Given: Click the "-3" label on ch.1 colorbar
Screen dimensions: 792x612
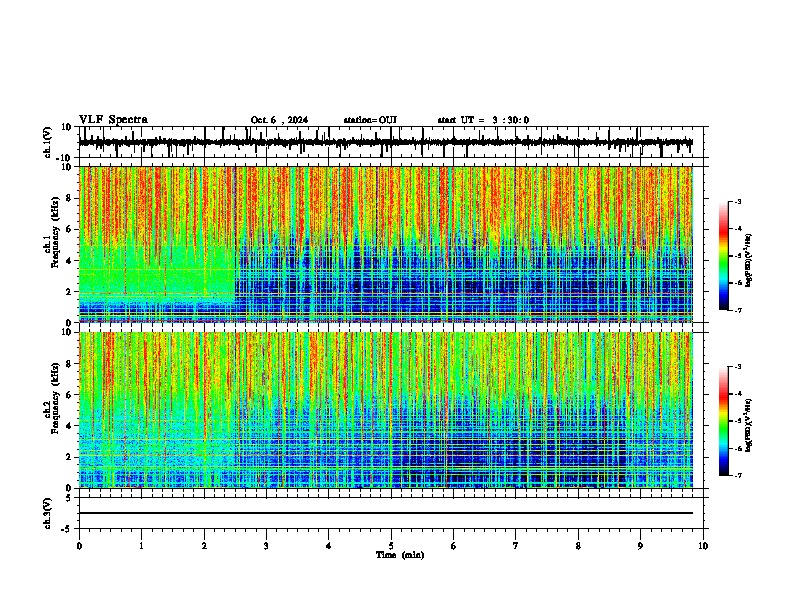Looking at the screenshot, I should [738, 201].
